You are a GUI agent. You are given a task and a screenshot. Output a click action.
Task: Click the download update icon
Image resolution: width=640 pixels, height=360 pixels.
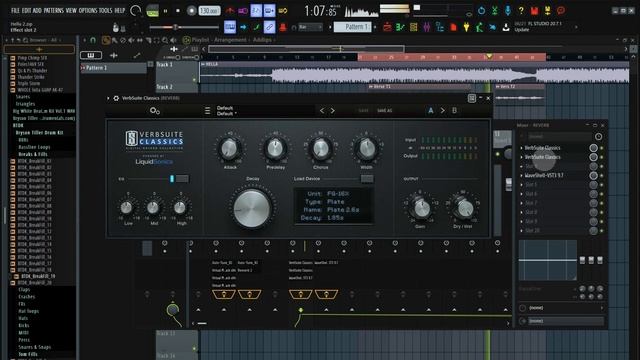tap(506, 27)
